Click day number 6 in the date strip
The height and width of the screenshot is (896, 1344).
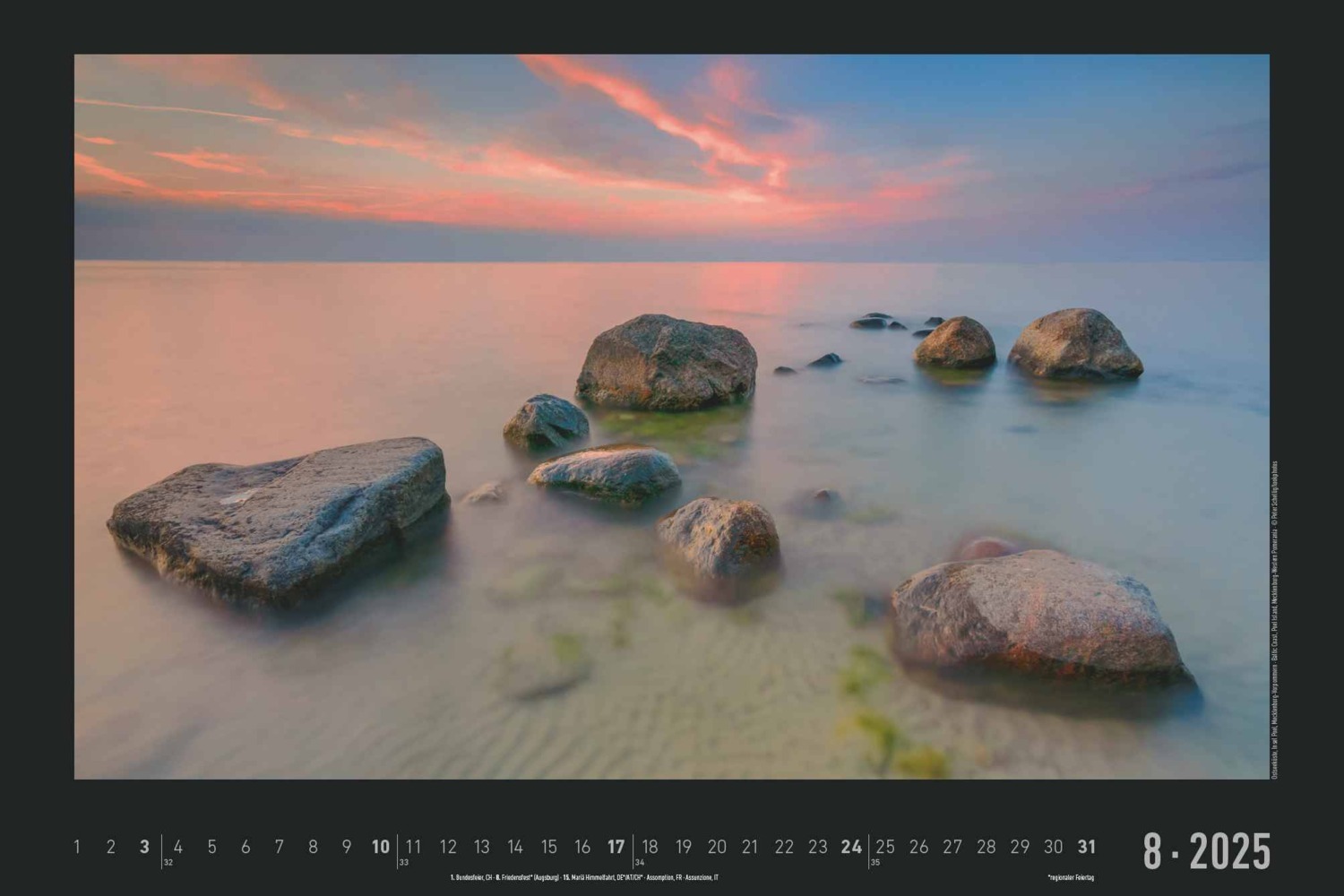(x=246, y=847)
